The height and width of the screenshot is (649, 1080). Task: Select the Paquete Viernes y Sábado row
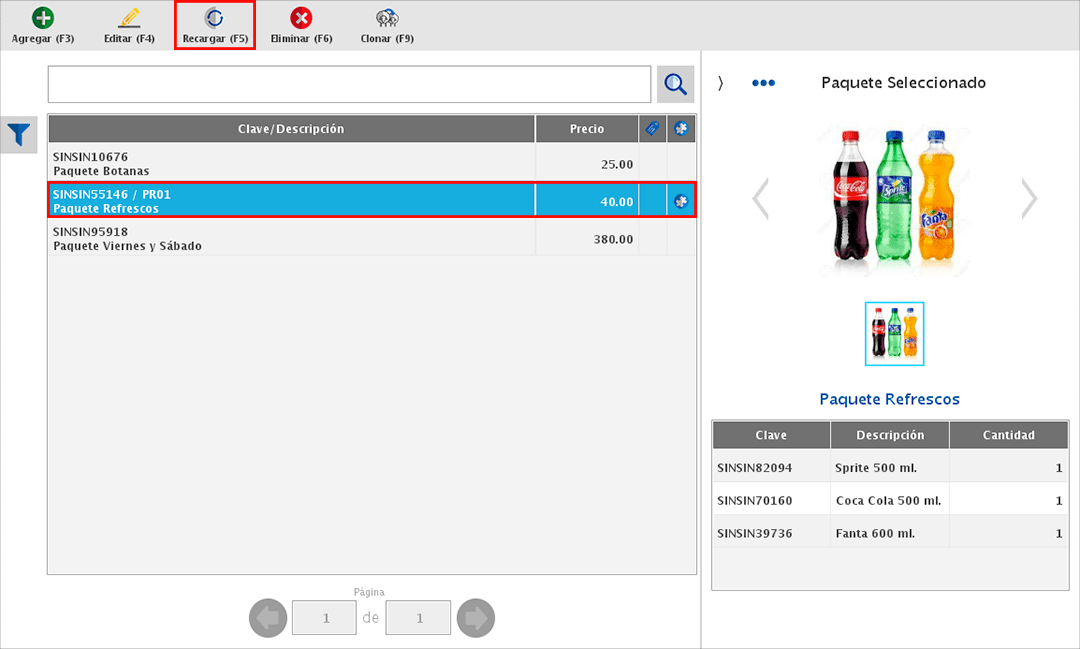pyautogui.click(x=291, y=238)
